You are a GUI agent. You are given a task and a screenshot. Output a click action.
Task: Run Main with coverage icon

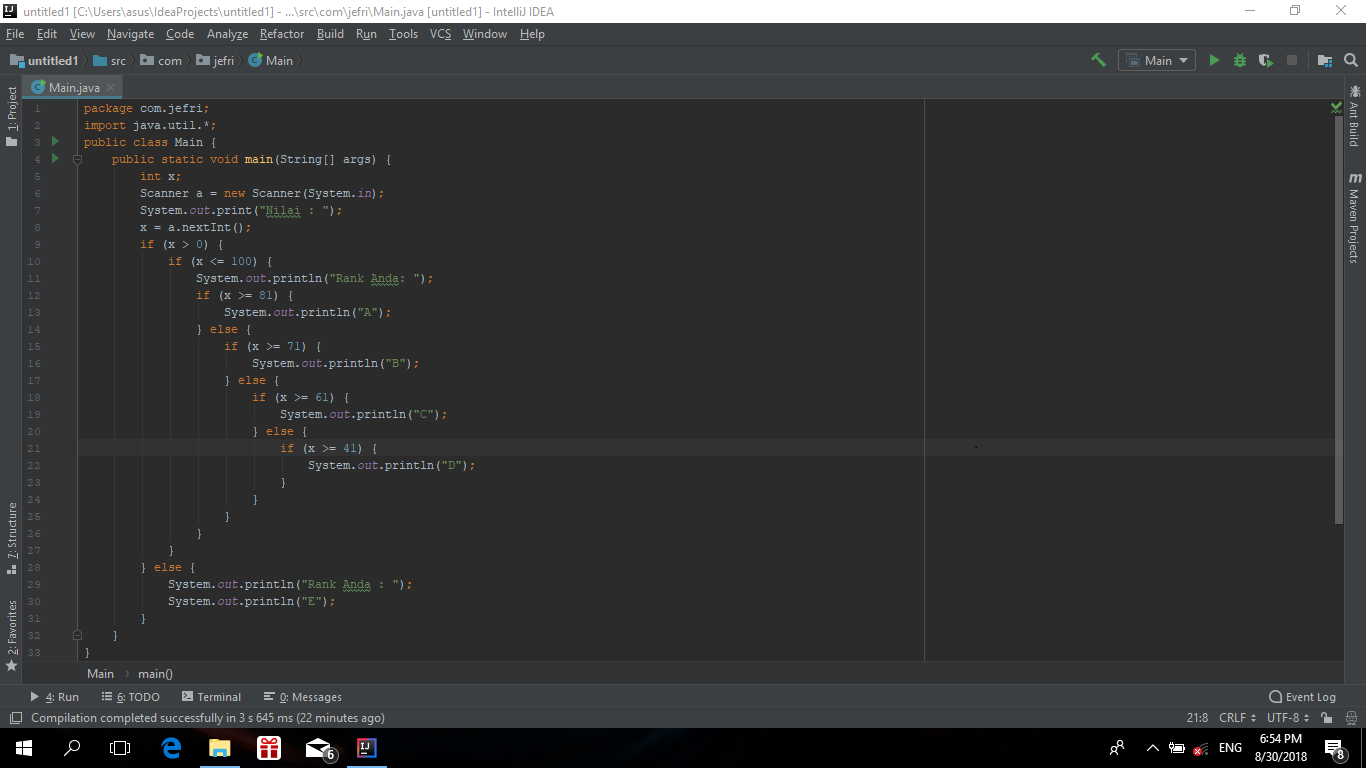click(x=1265, y=60)
